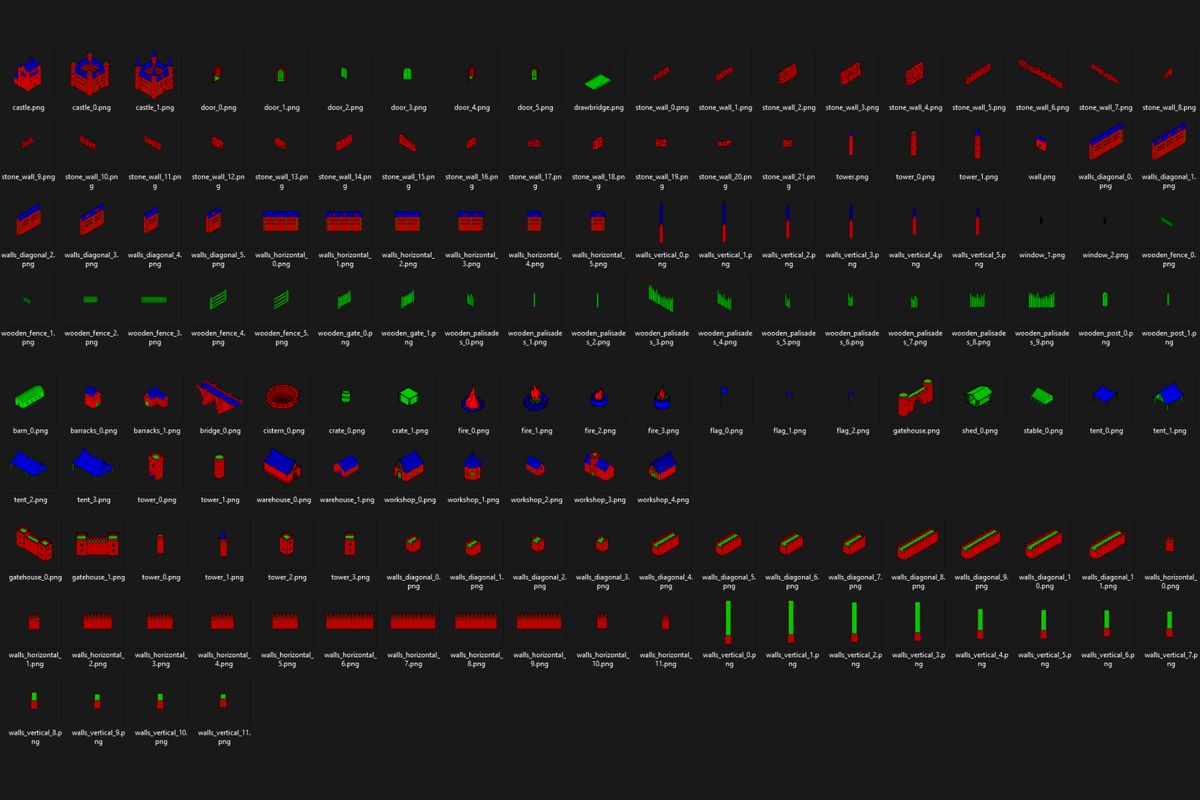The height and width of the screenshot is (800, 1200).
Task: Click the workshop_4.png file name
Action: (662, 499)
